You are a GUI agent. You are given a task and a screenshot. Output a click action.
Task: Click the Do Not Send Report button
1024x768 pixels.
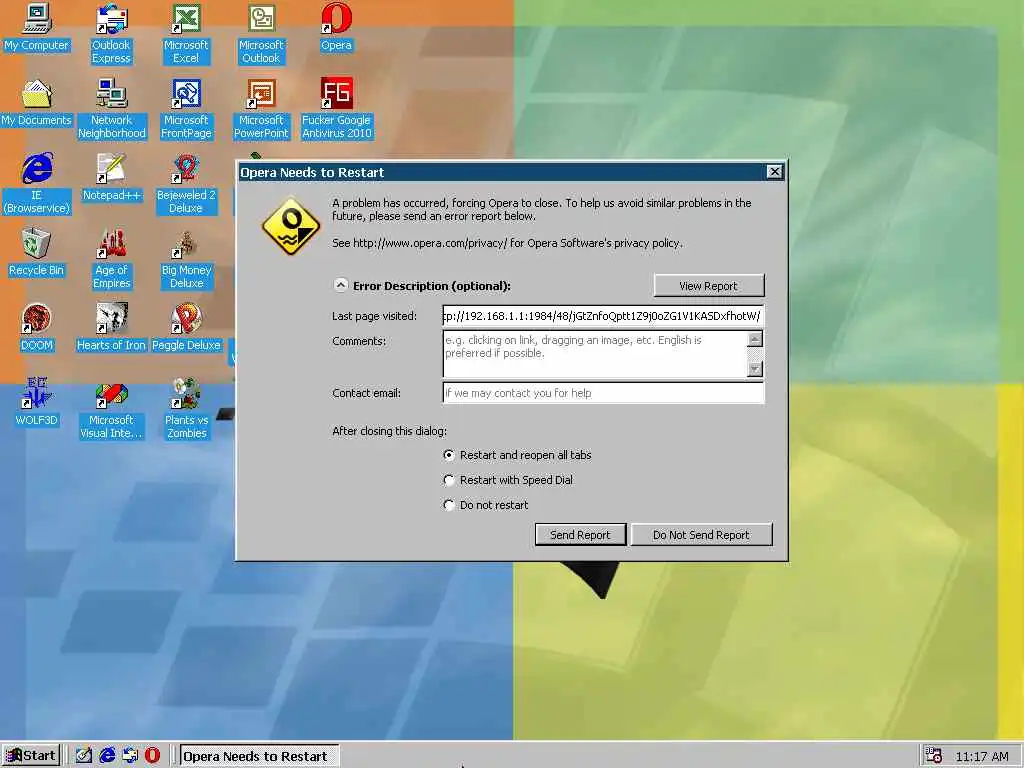tap(701, 535)
